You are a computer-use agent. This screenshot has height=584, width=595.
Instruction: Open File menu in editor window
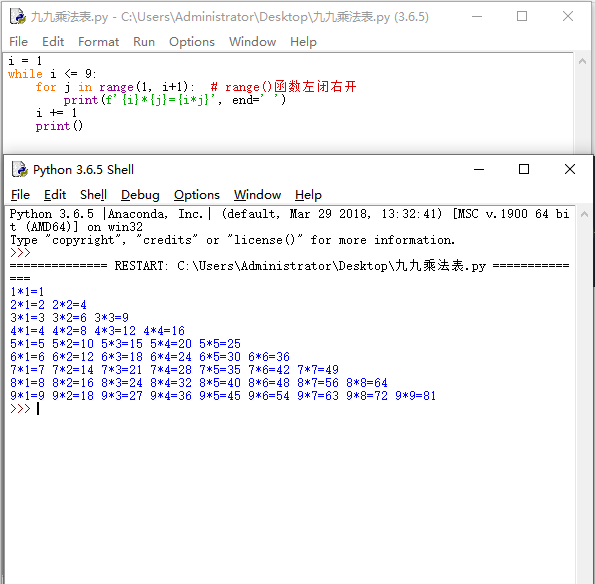click(x=18, y=41)
